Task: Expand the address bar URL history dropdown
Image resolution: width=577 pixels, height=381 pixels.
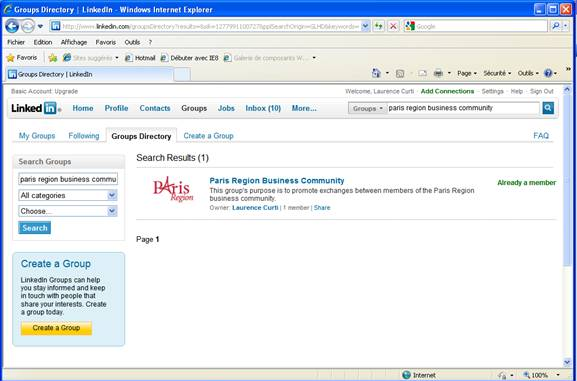Action: tap(365, 26)
